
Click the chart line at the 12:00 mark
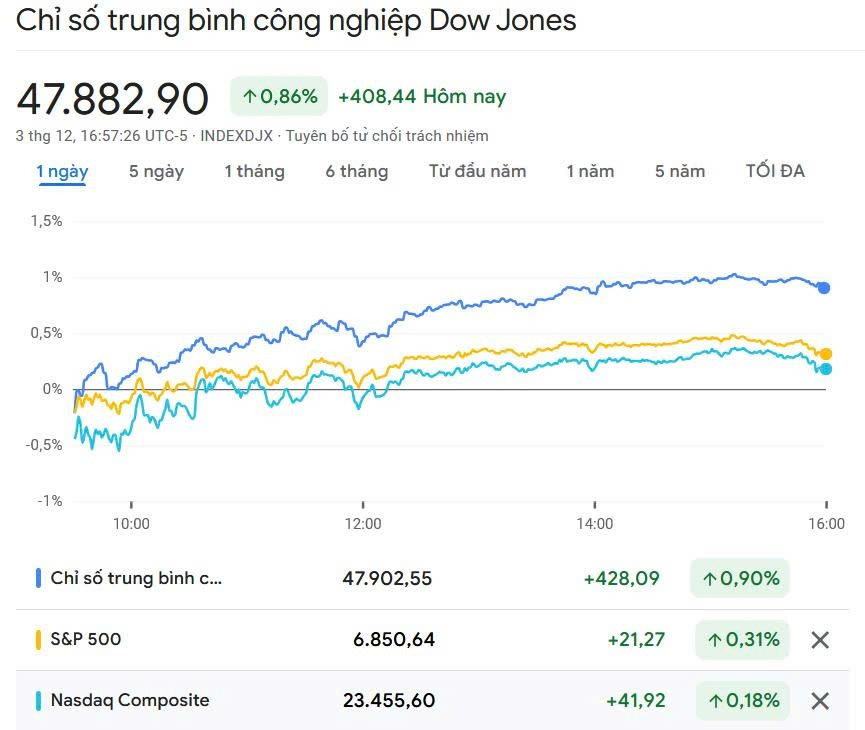[x=363, y=338]
